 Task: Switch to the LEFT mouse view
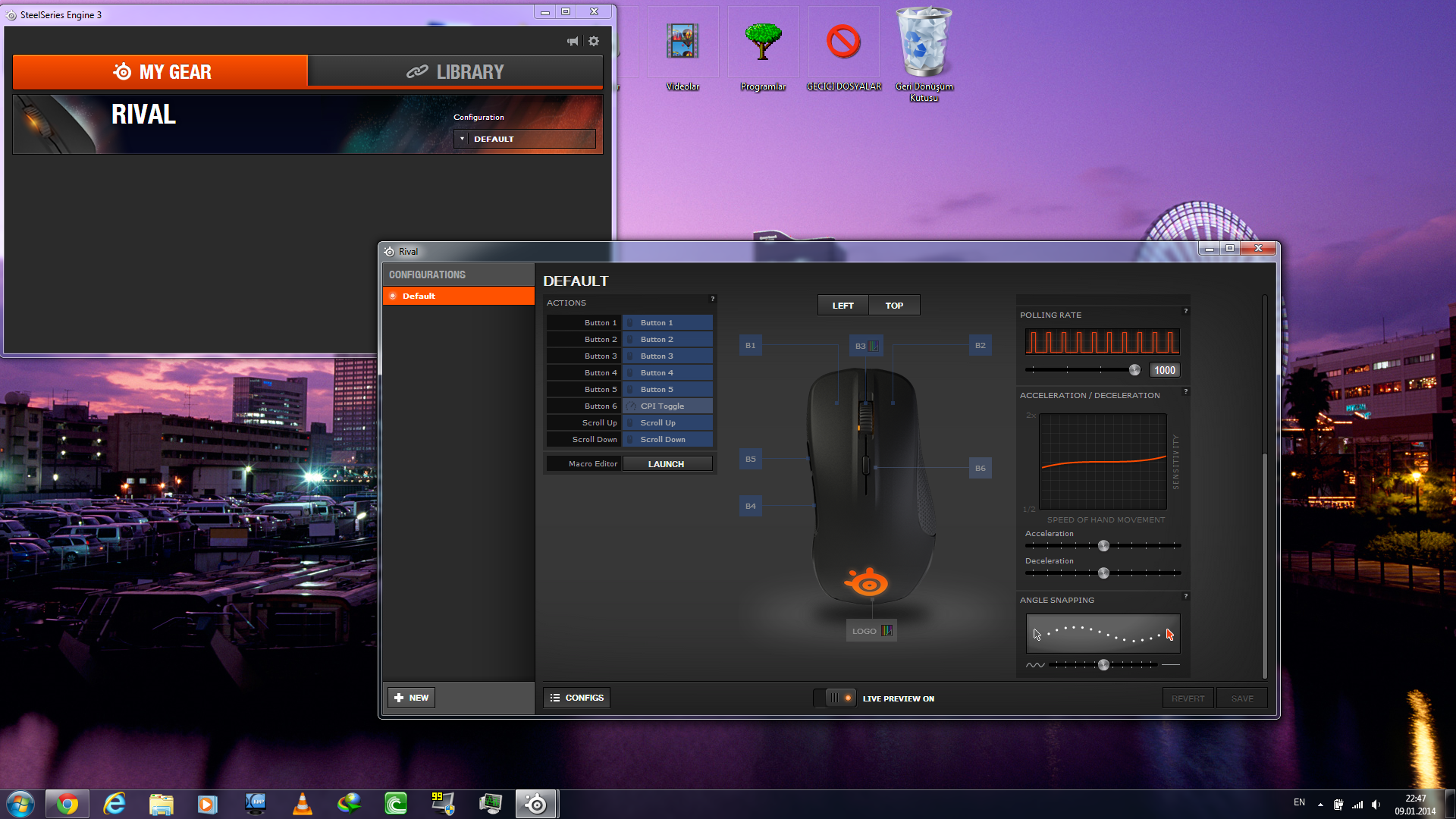pos(843,306)
